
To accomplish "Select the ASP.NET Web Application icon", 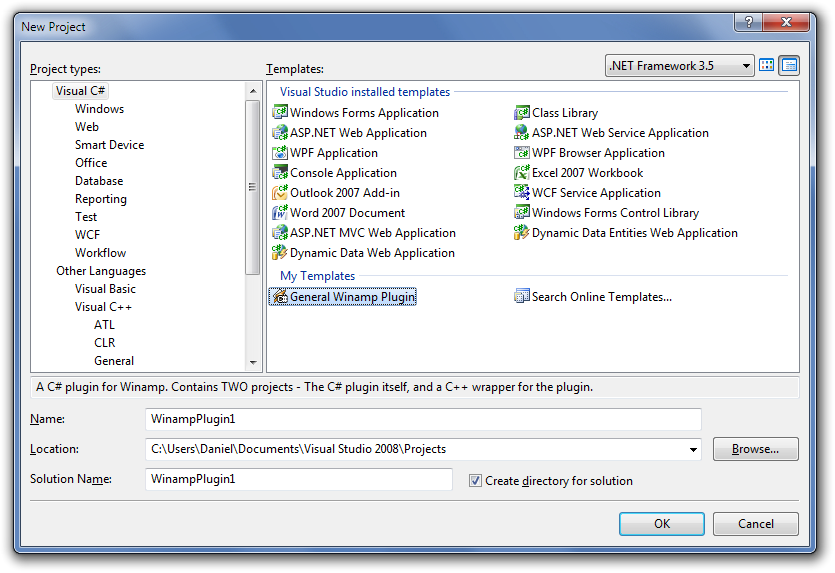I will [x=280, y=133].
